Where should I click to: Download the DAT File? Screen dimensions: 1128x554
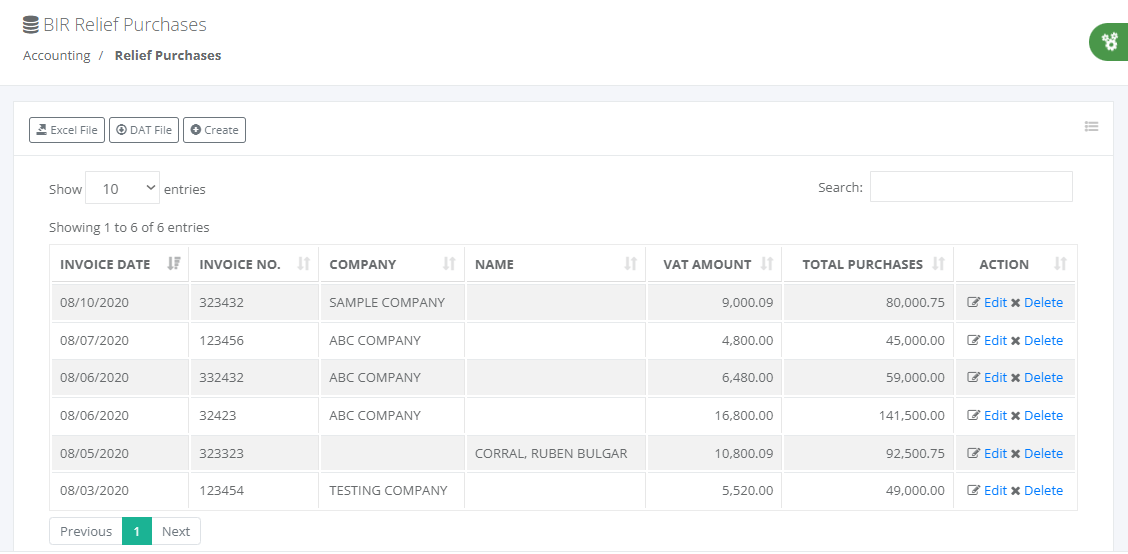click(144, 130)
